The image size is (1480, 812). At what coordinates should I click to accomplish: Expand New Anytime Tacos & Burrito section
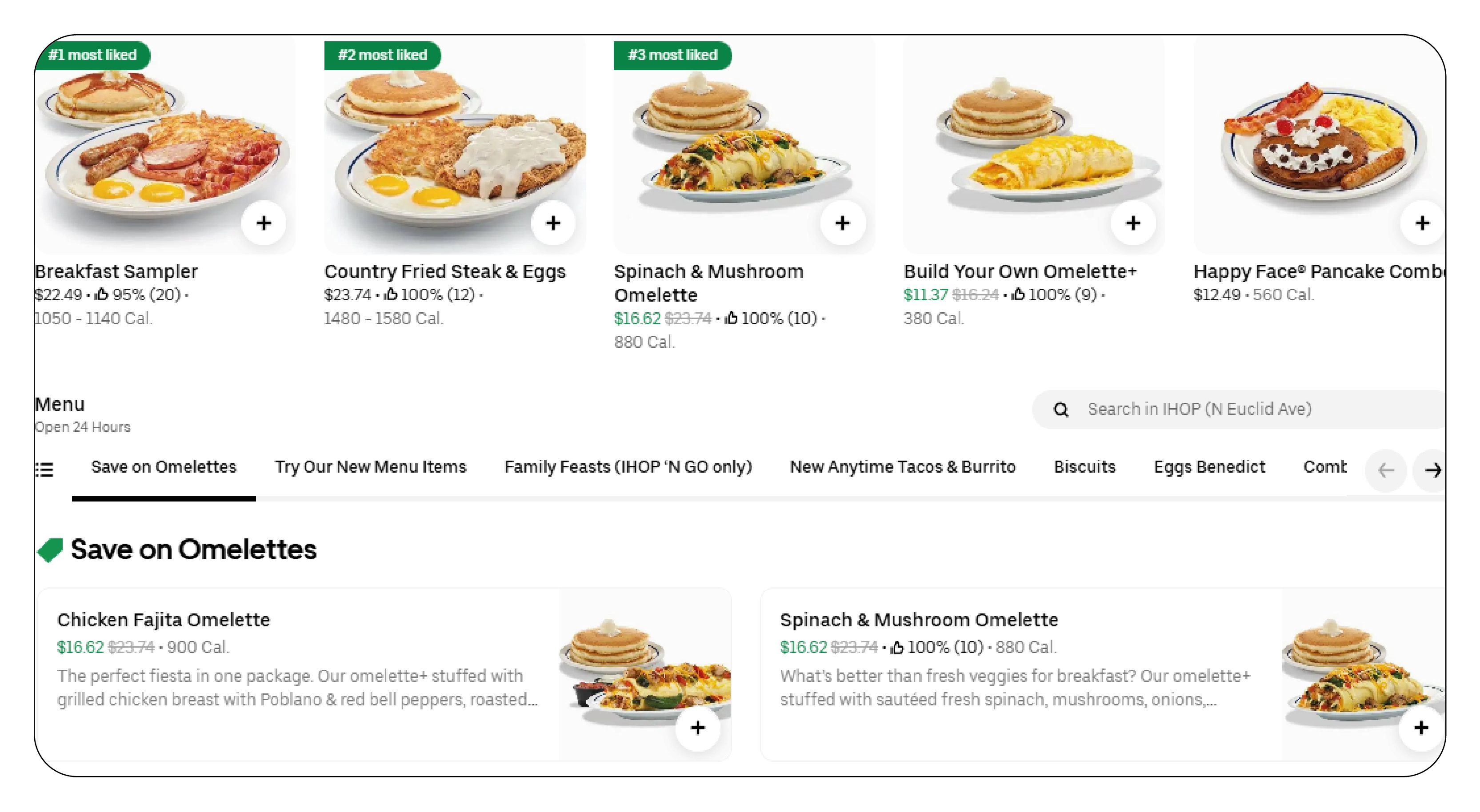(903, 466)
